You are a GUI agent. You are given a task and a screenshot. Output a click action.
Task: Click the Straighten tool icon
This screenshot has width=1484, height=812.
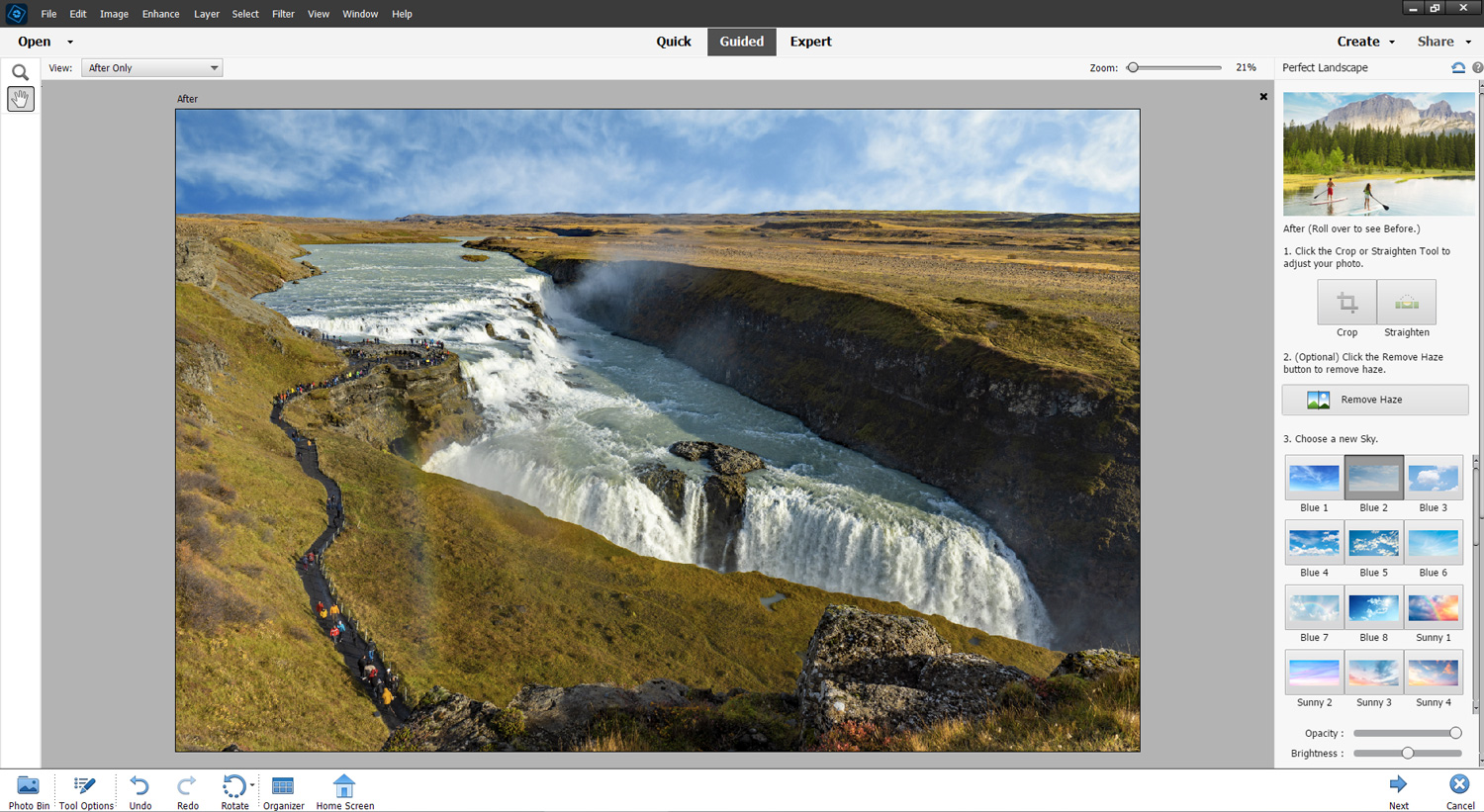(x=1406, y=302)
